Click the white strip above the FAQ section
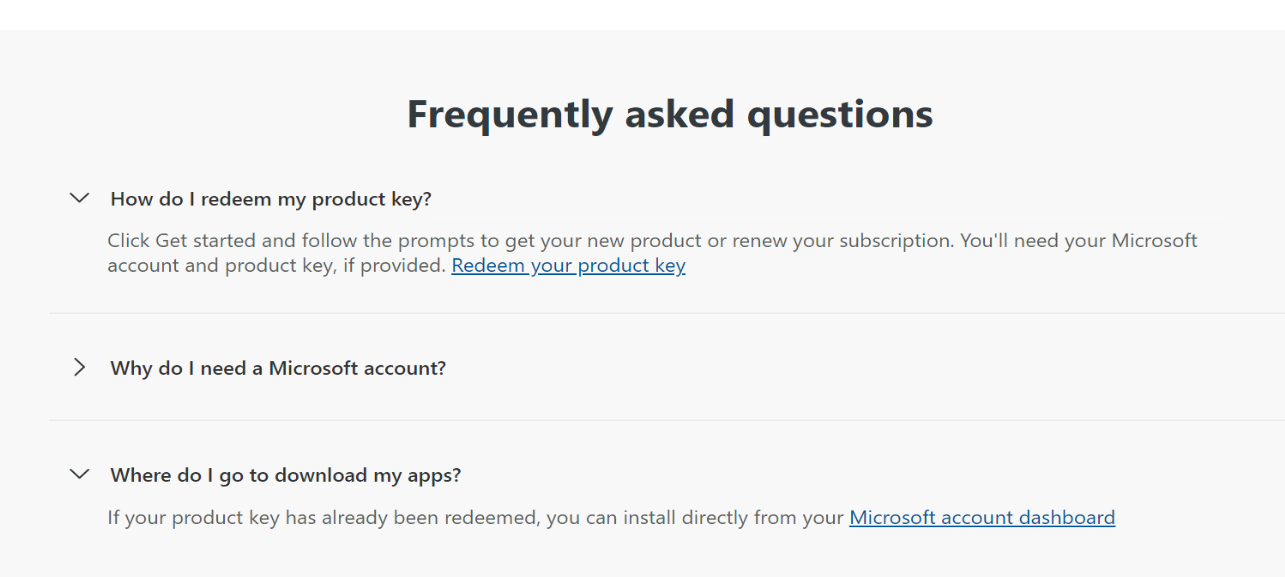 (x=642, y=14)
